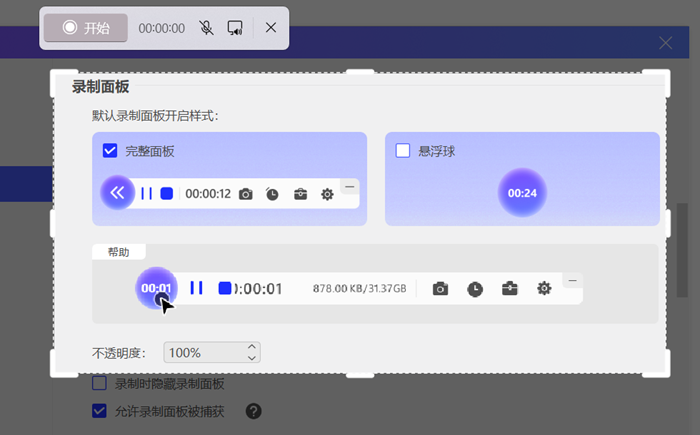Close the snipping recorder toolbar
This screenshot has width=700, height=435.
click(x=271, y=28)
